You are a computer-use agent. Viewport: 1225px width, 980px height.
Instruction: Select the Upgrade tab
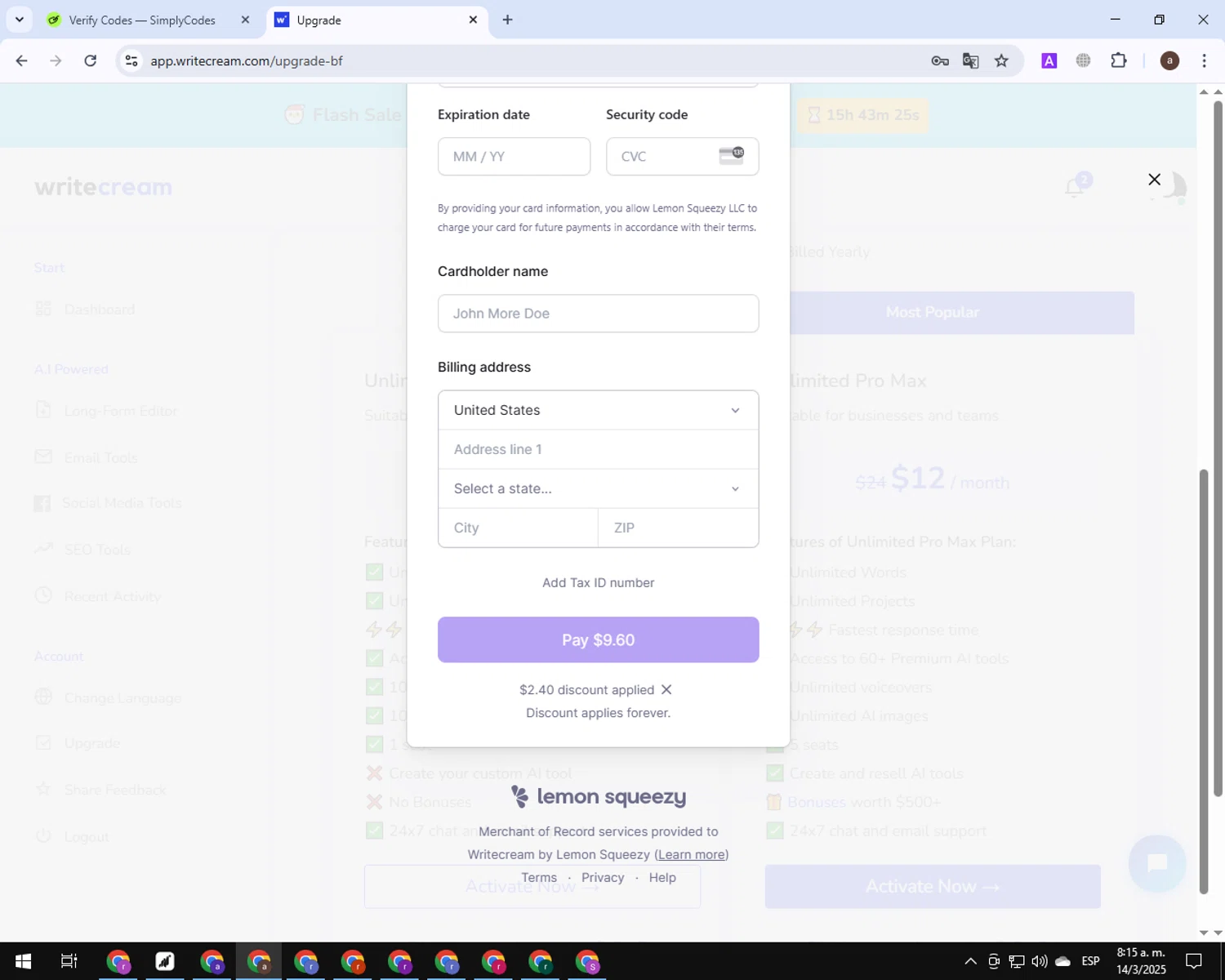click(376, 20)
